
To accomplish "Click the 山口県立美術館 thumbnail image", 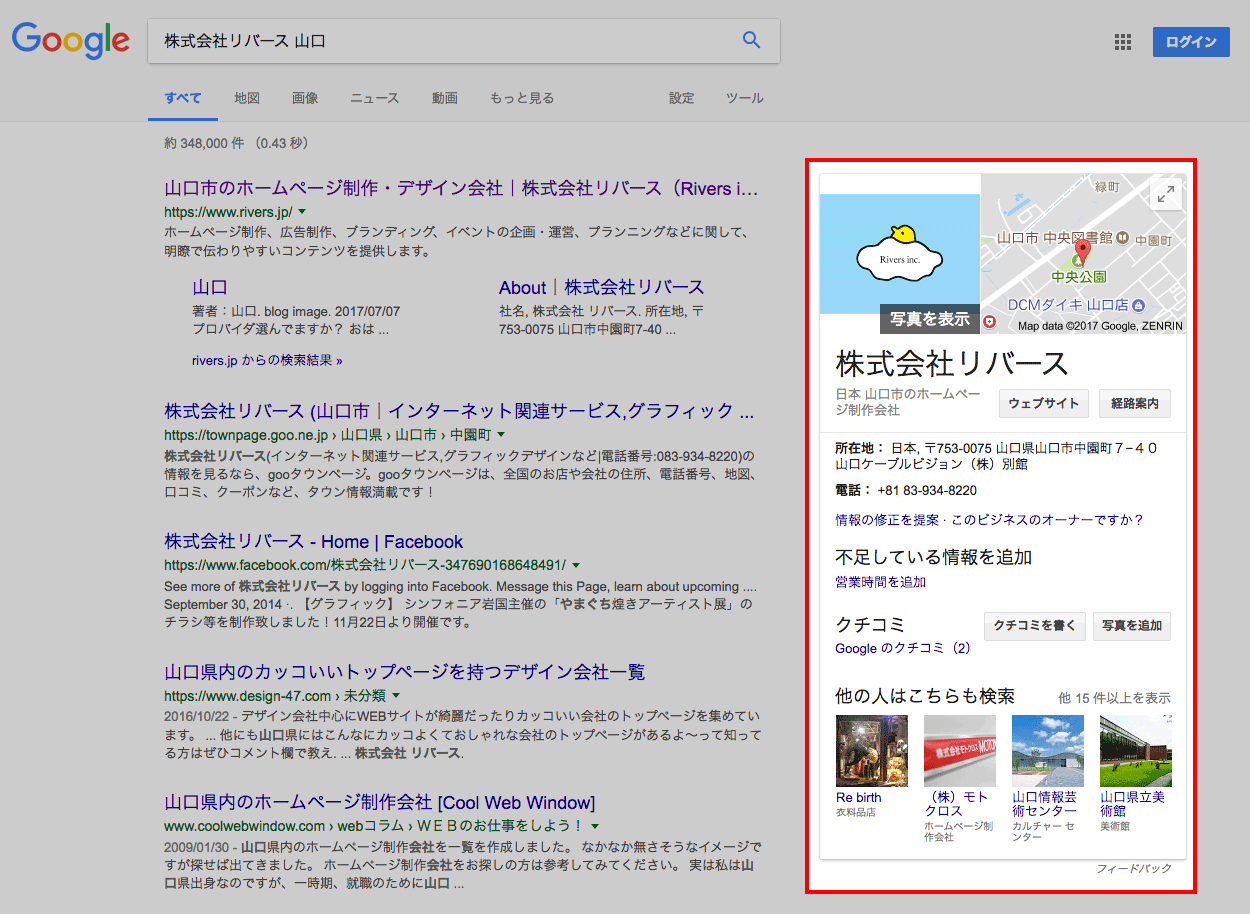I will pos(1136,751).
